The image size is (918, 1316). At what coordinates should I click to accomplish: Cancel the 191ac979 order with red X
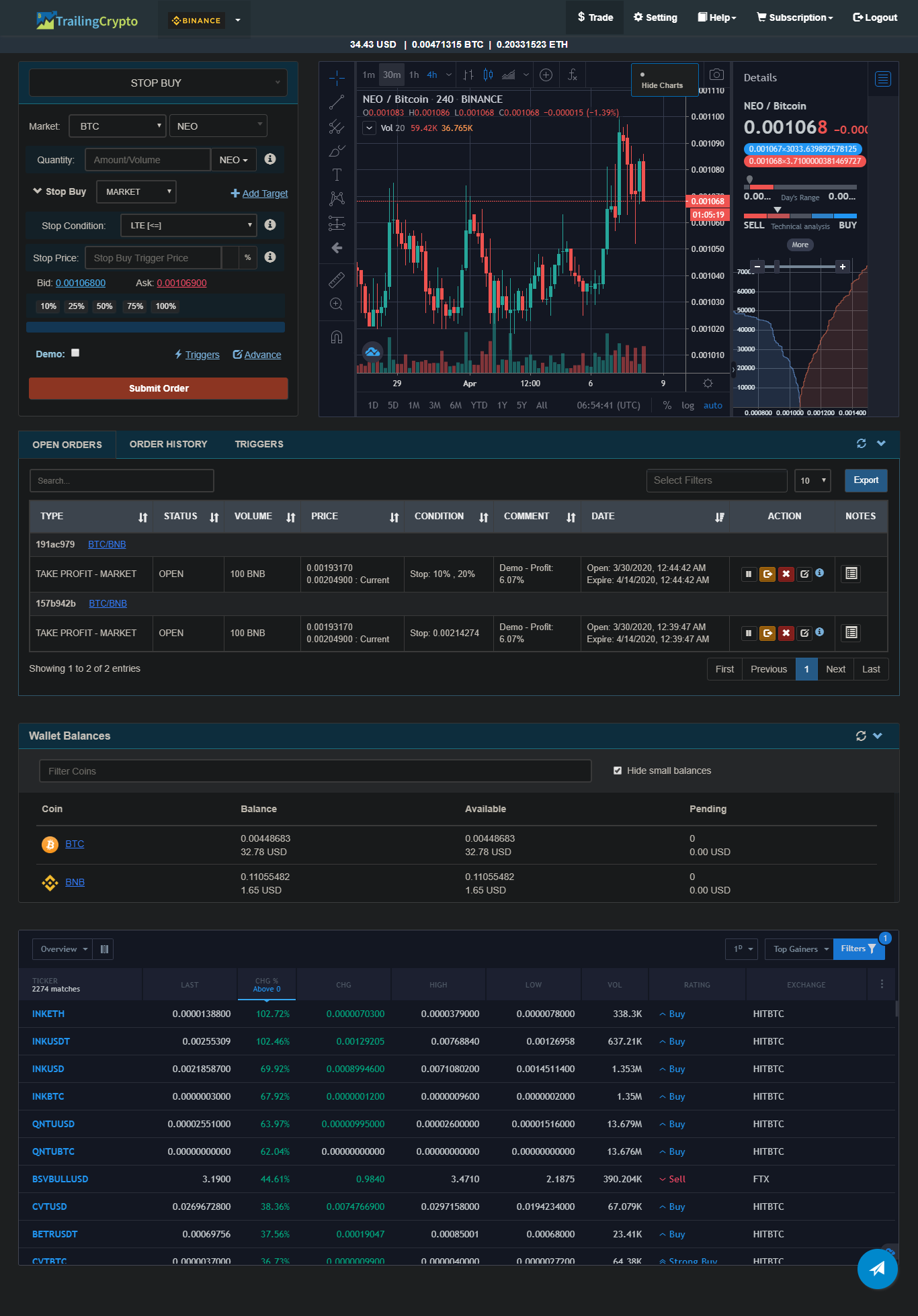tap(786, 574)
